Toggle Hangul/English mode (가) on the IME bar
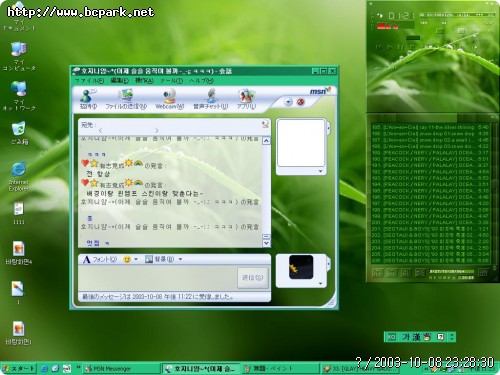This screenshot has height=375, width=500. pos(406,337)
